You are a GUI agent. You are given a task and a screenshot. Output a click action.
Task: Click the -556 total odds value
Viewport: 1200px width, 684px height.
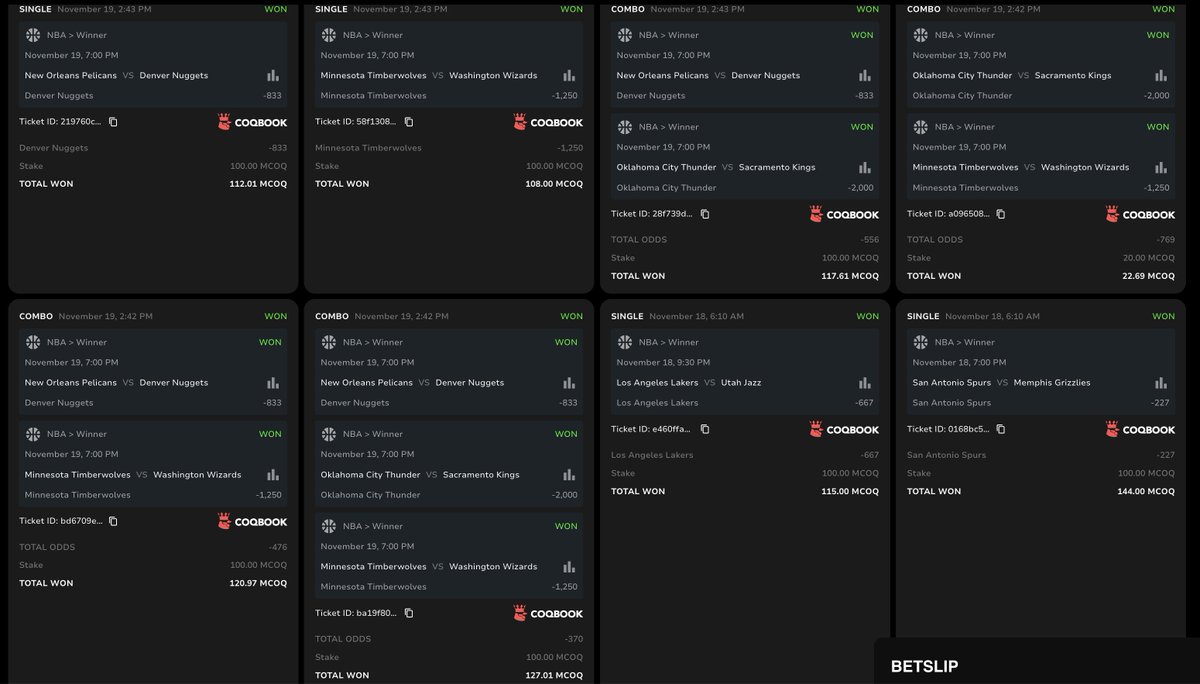(x=869, y=240)
